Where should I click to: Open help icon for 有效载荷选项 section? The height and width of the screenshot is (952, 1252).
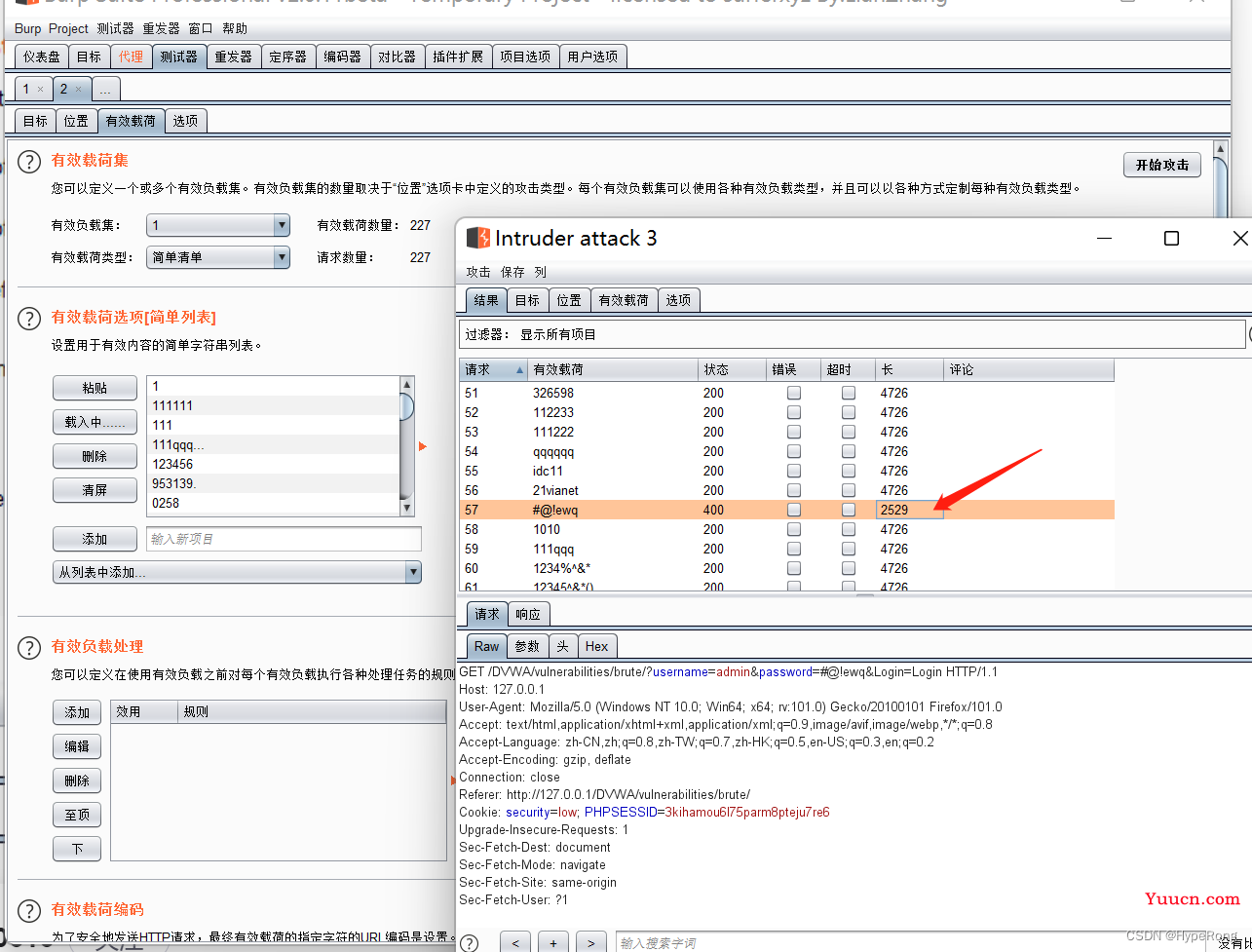pos(30,319)
